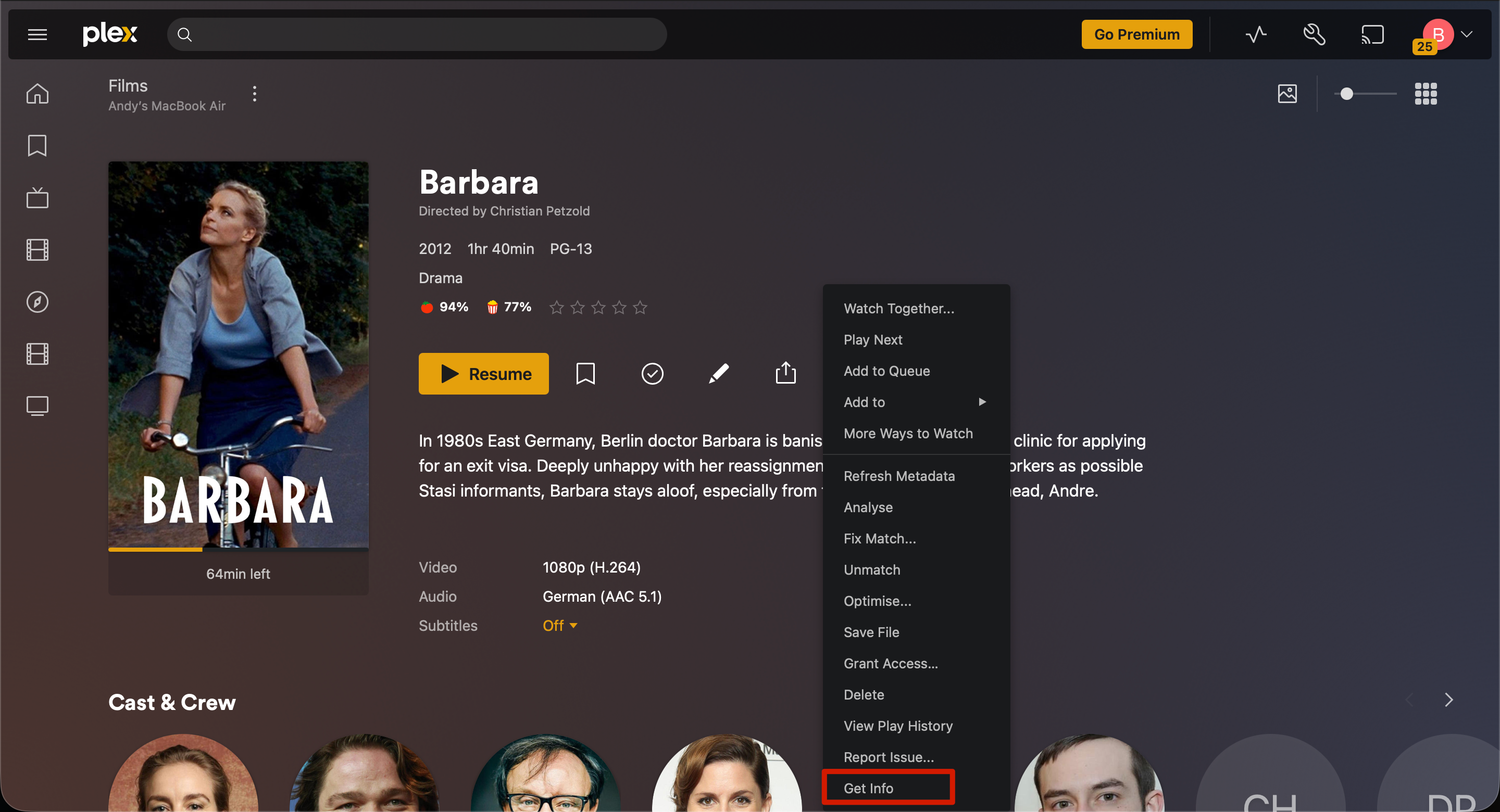
Task: Click the search magnifier icon
Action: point(184,34)
